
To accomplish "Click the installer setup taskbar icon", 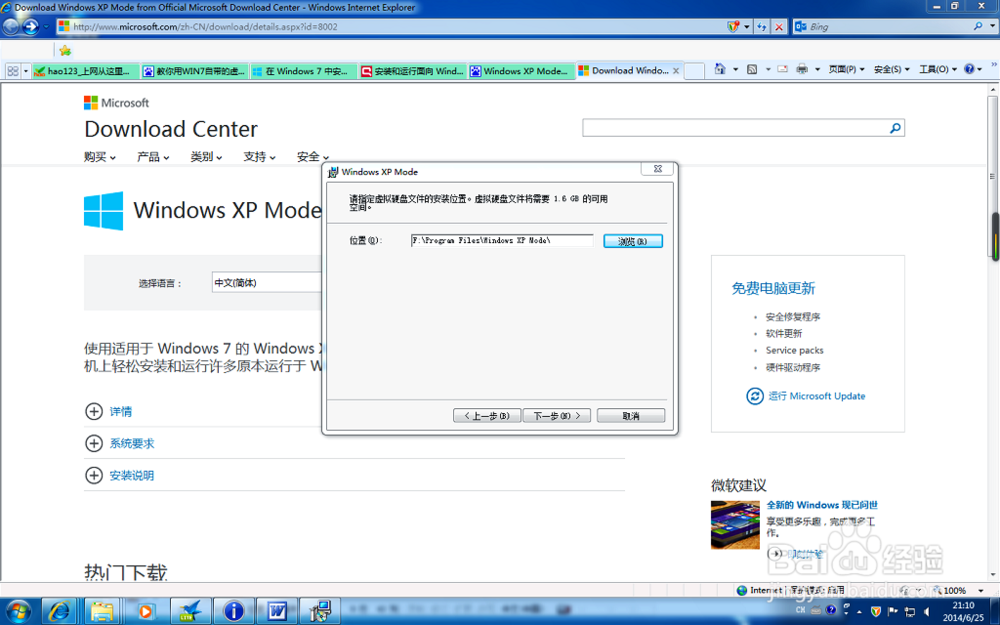I will (320, 611).
